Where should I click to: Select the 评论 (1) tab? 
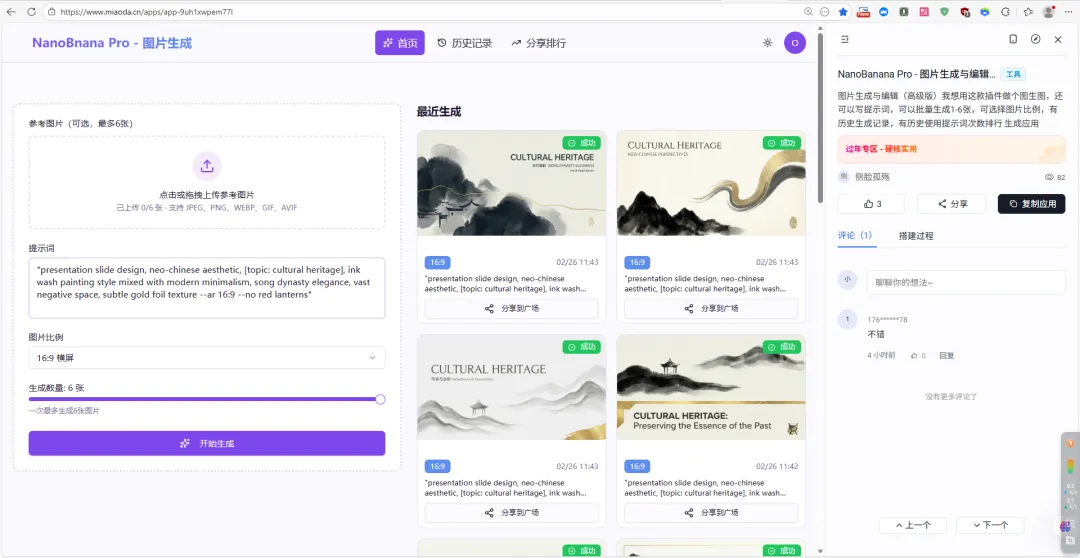(855, 236)
